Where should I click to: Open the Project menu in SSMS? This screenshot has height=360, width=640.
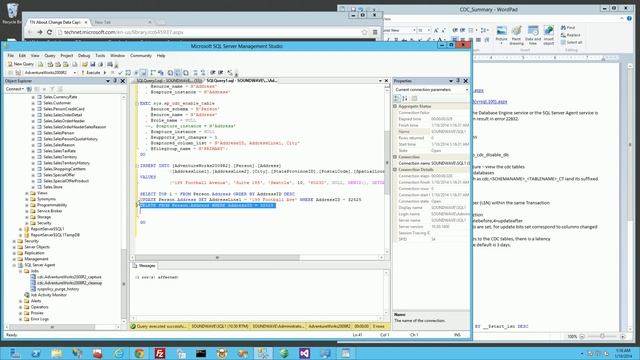point(67,56)
